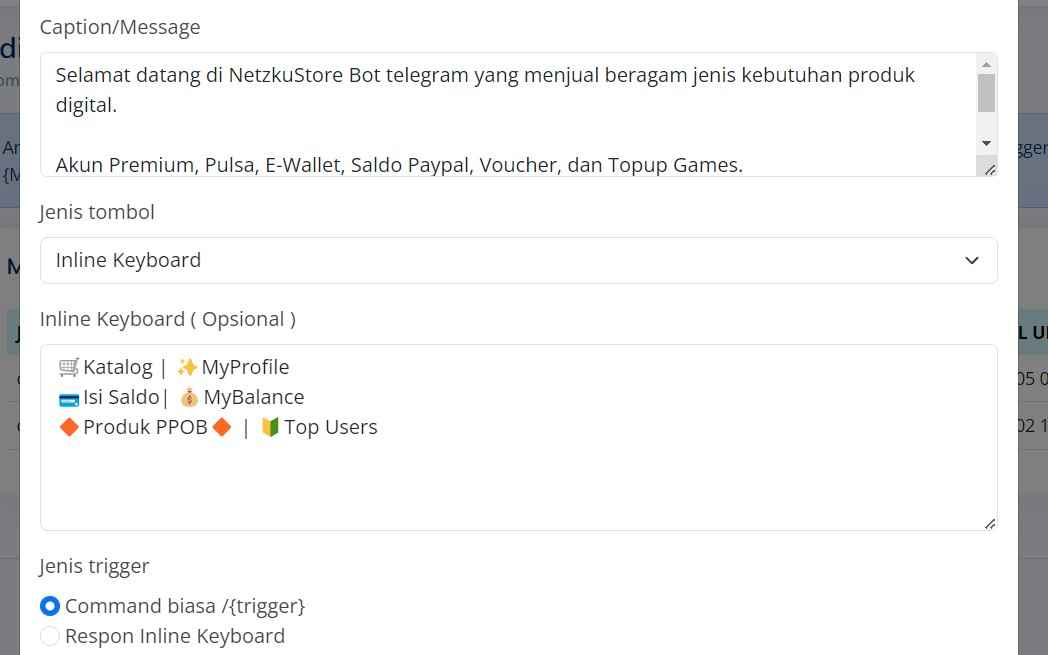
Task: Click the caption scrollbar up arrow
Action: (x=987, y=65)
